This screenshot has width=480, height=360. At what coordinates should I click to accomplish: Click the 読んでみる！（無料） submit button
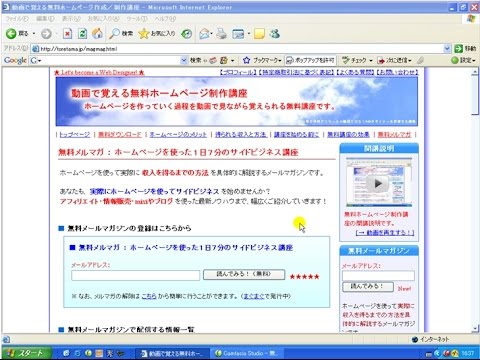244,274
